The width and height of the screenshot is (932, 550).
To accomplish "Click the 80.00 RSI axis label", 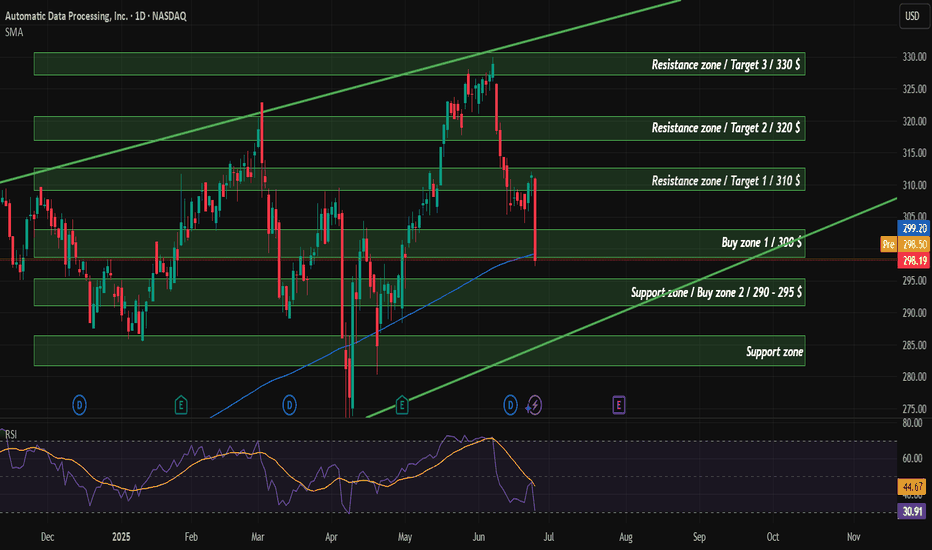I will pyautogui.click(x=912, y=423).
